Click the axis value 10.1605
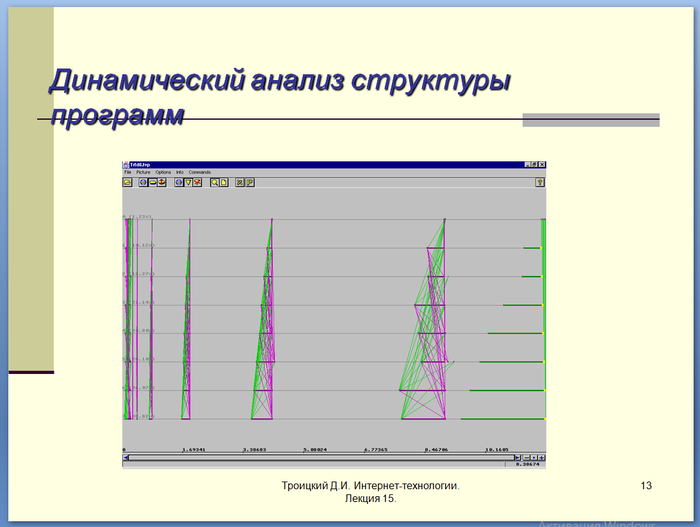This screenshot has width=700, height=527. pyautogui.click(x=497, y=450)
